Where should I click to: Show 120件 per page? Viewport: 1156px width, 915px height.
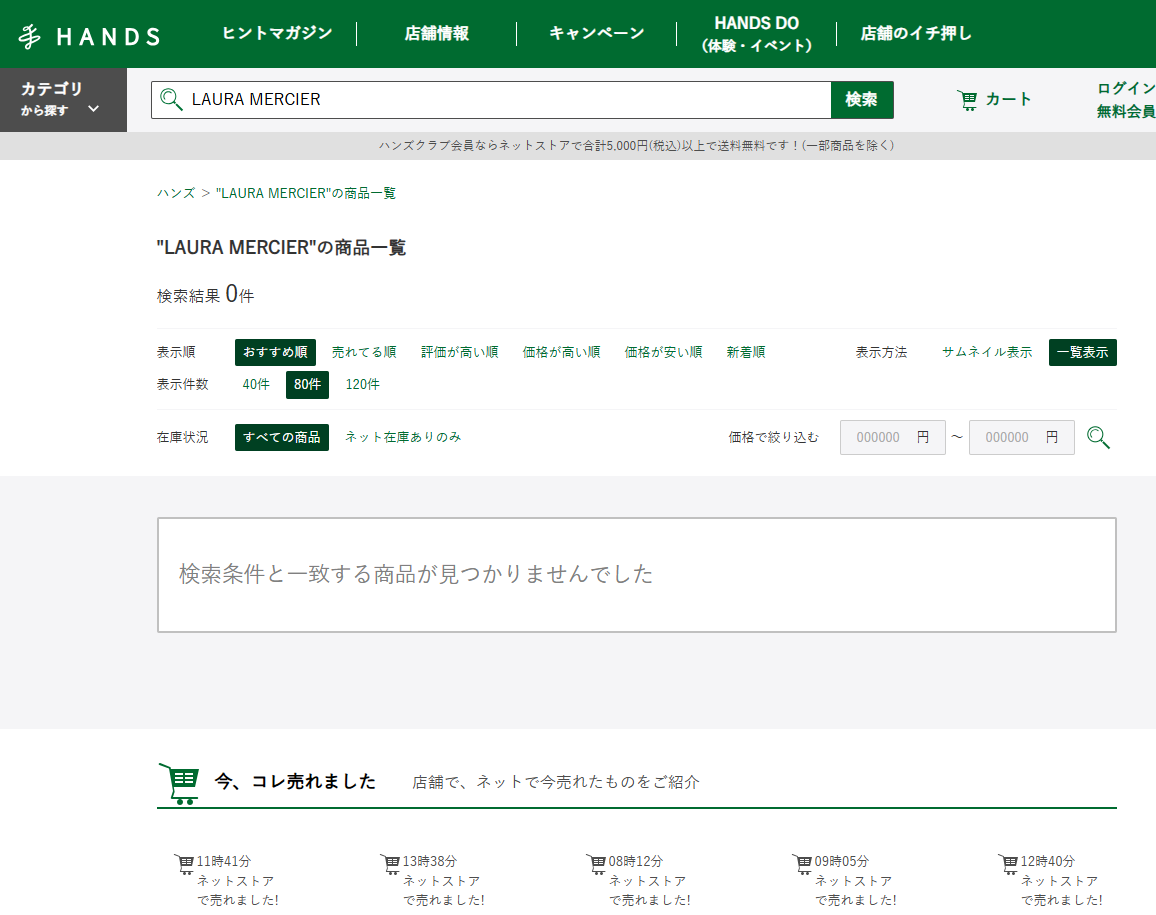click(363, 384)
